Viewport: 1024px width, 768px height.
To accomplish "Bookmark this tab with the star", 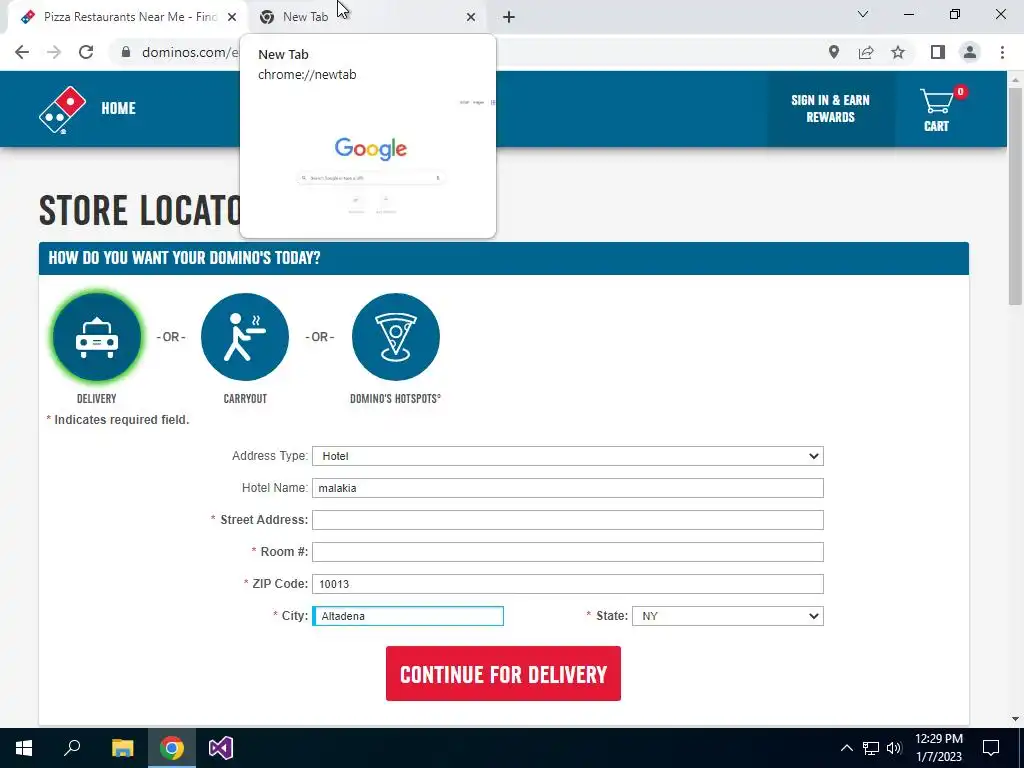I will point(898,52).
